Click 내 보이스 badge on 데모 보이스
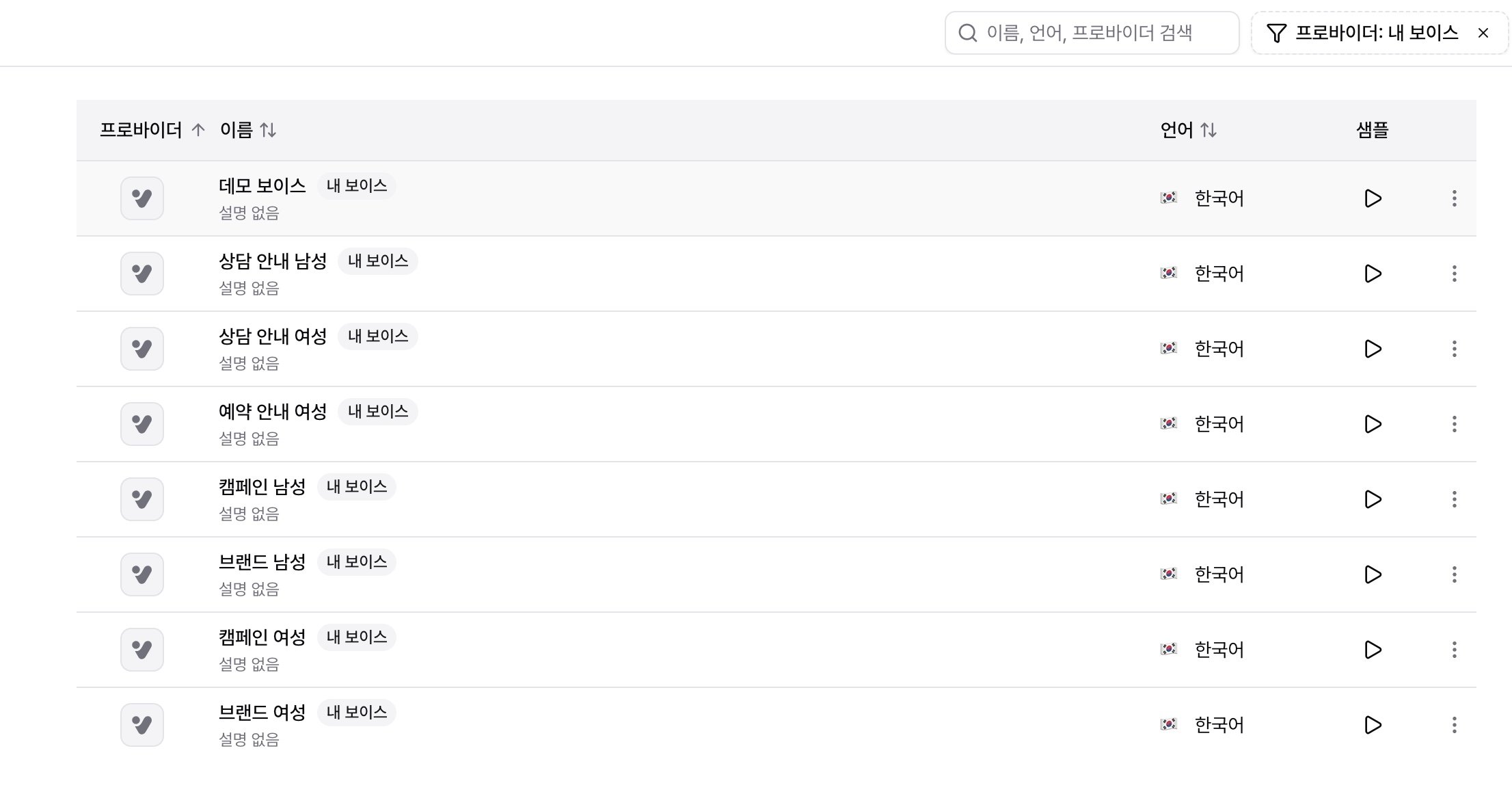 pyautogui.click(x=357, y=185)
